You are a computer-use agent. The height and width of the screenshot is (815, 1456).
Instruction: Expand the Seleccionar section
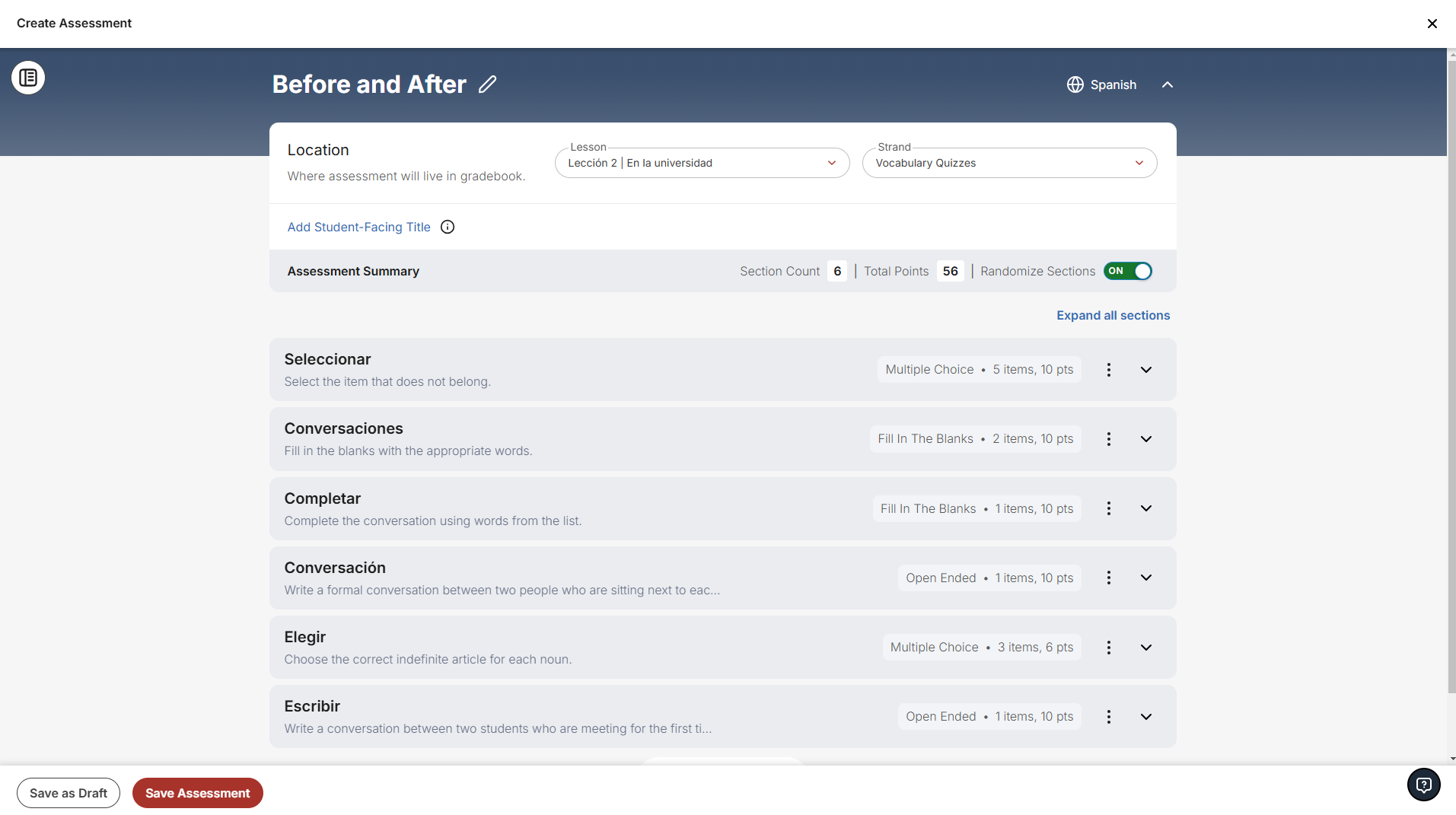coord(1145,370)
